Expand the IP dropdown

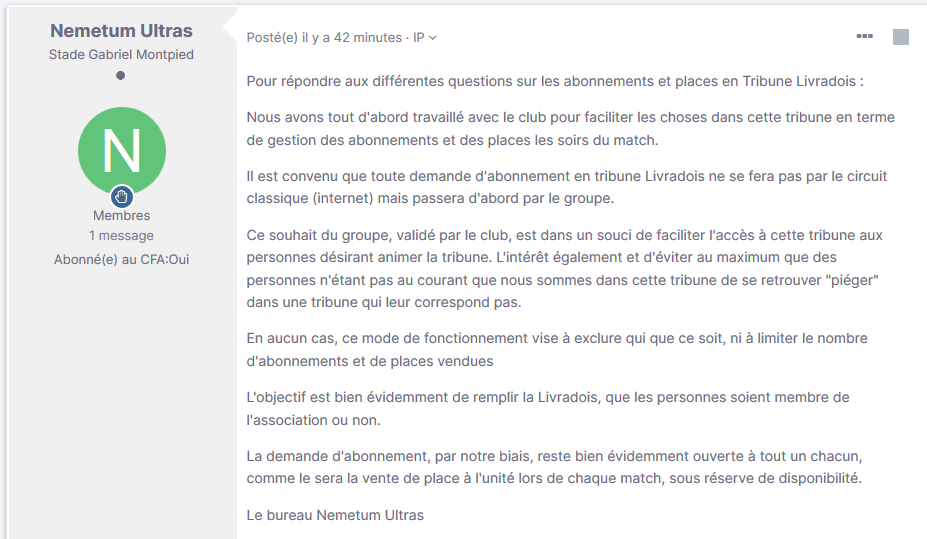424,37
